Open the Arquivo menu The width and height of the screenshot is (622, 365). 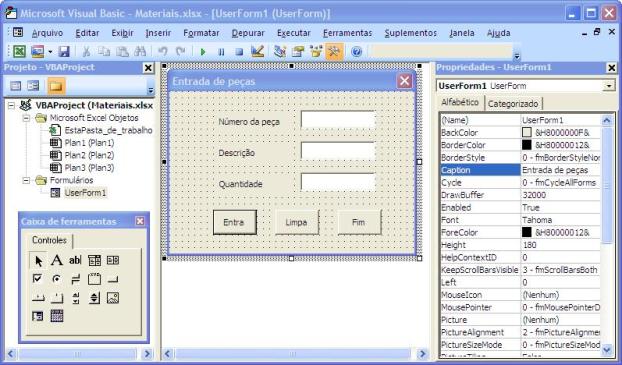[47, 33]
